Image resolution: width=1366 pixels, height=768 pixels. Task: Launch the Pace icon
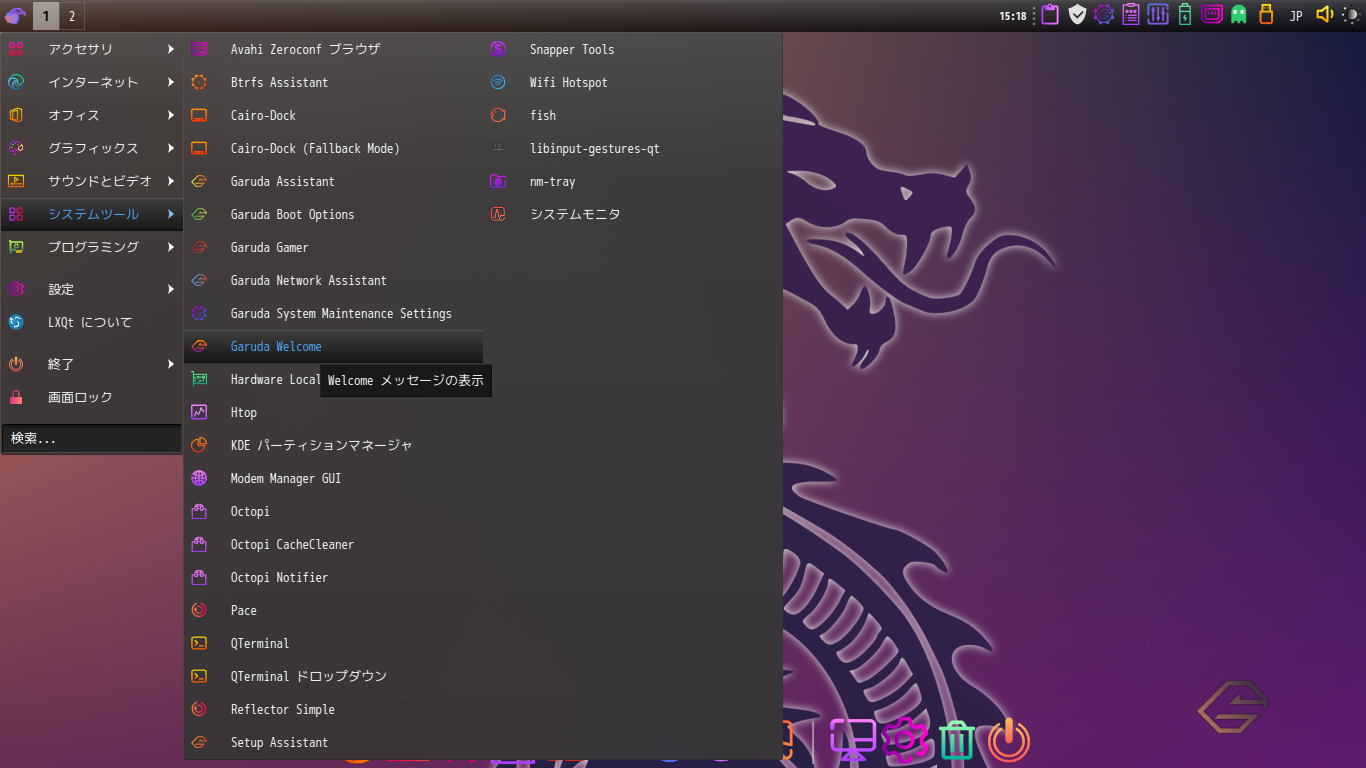[199, 610]
